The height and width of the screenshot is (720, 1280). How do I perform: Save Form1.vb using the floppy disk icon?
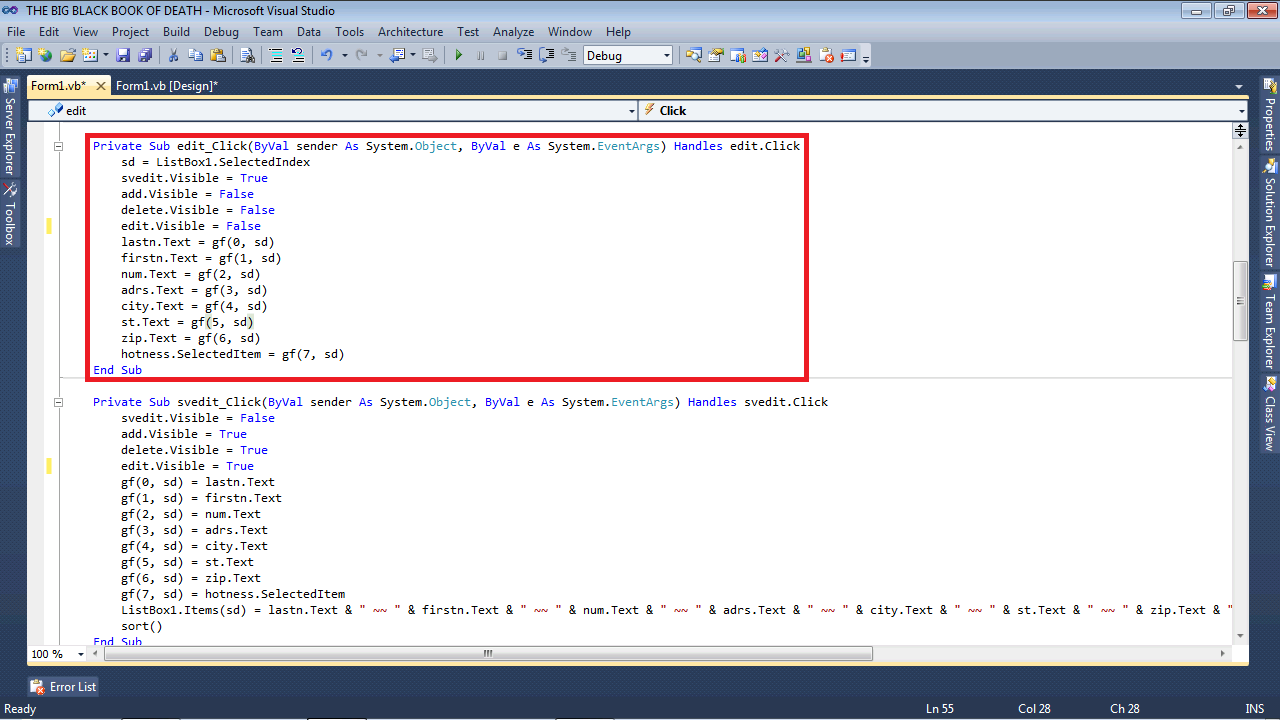coord(123,55)
